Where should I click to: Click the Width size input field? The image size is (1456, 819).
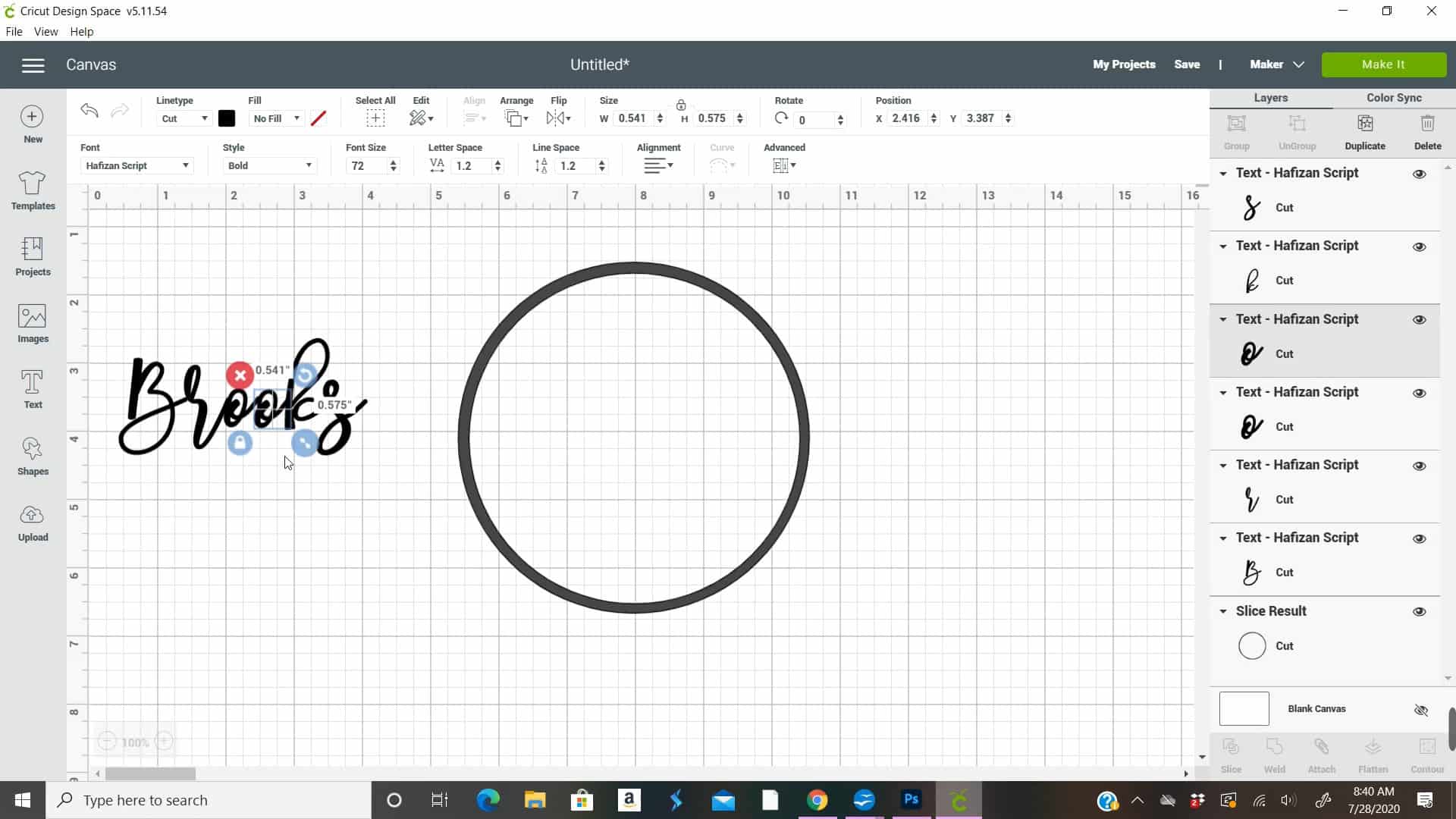click(x=634, y=118)
